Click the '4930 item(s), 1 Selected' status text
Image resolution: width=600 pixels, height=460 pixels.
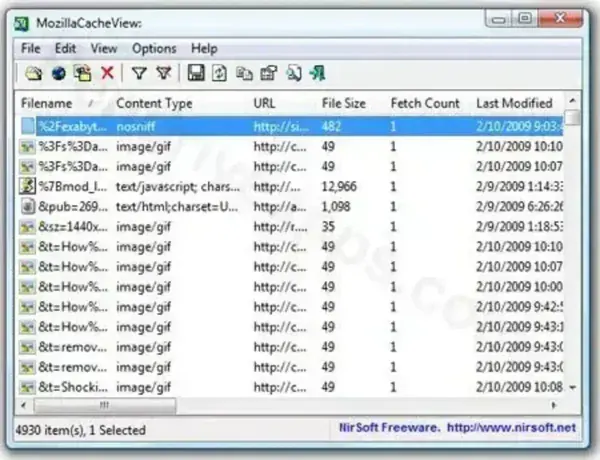click(80, 430)
